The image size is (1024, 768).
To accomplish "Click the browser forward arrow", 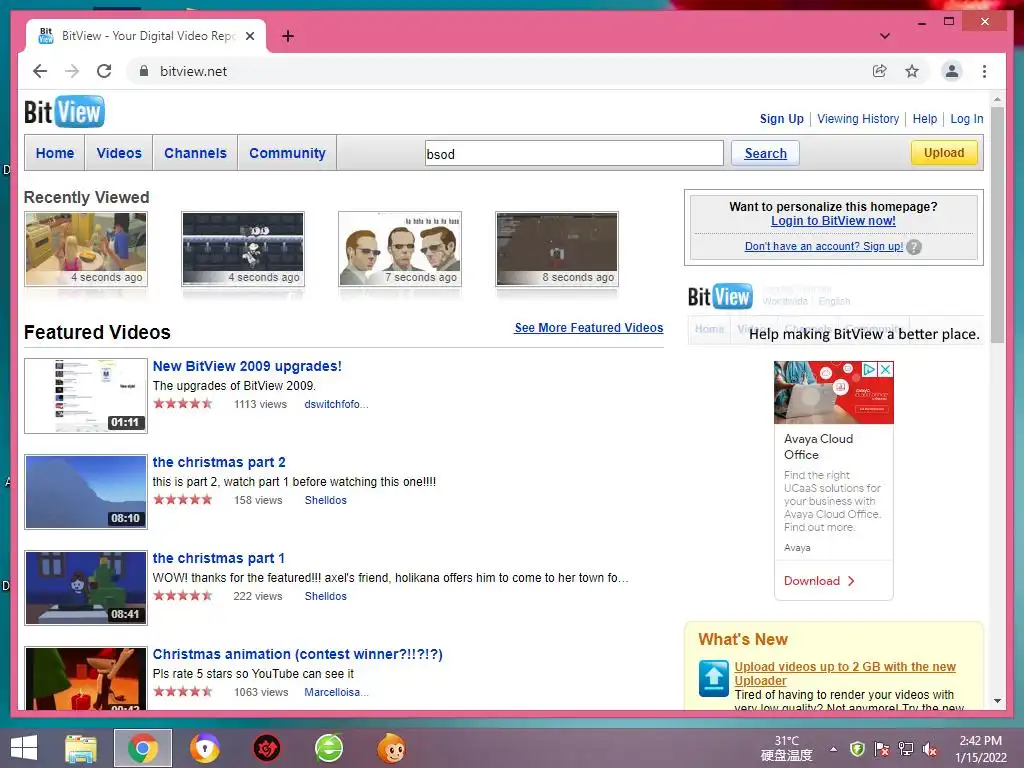I will coord(72,71).
